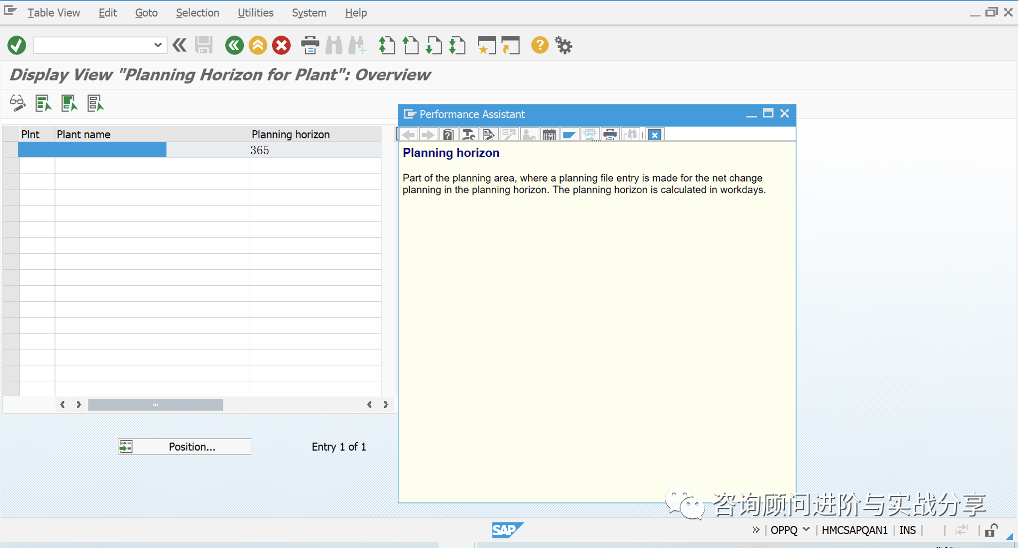
Task: Click the Plant name column header
Action: pyautogui.click(x=152, y=134)
